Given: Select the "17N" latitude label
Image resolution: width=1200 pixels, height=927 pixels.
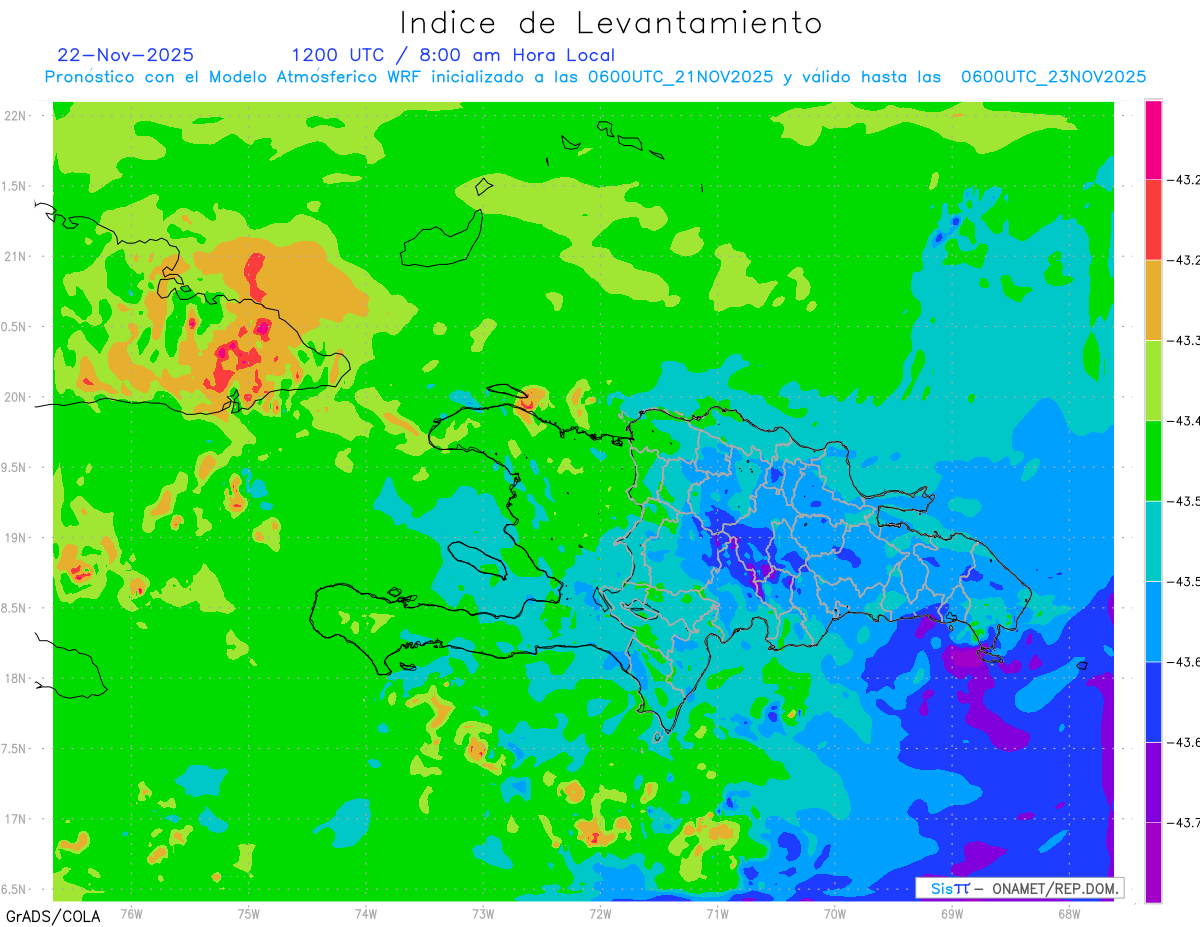Looking at the screenshot, I should [x=16, y=819].
